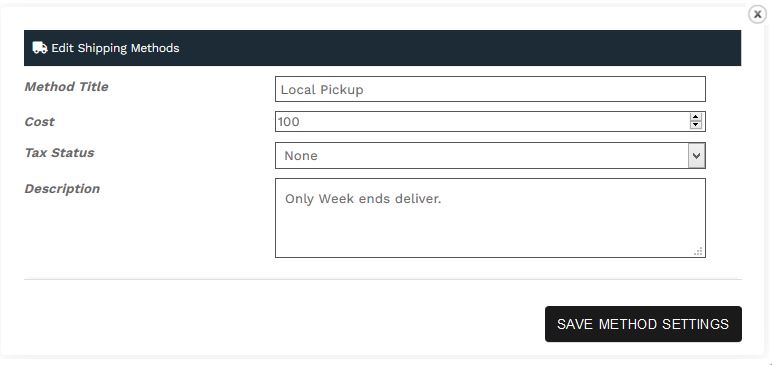
Task: Increase Cost with the up spinner arrow
Action: (695, 117)
